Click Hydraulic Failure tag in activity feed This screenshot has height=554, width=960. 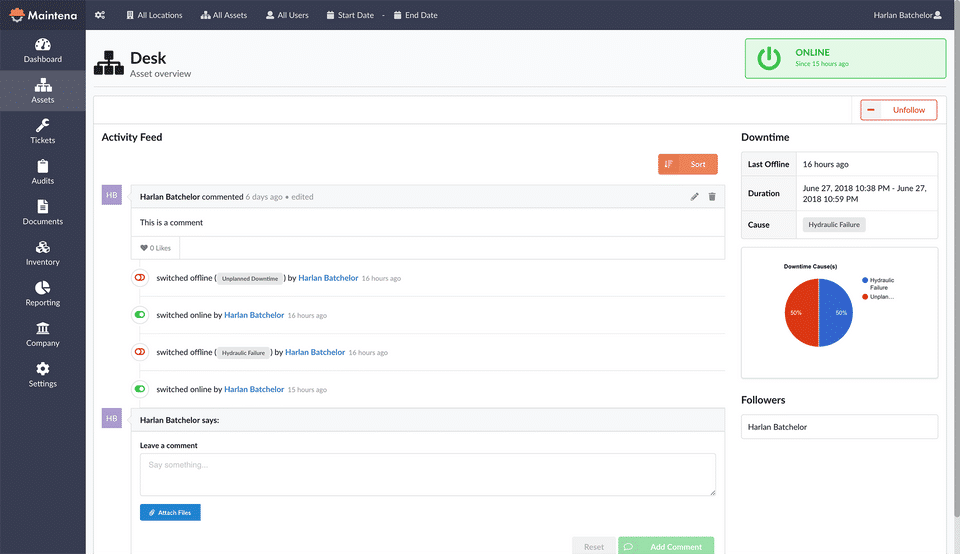243,353
